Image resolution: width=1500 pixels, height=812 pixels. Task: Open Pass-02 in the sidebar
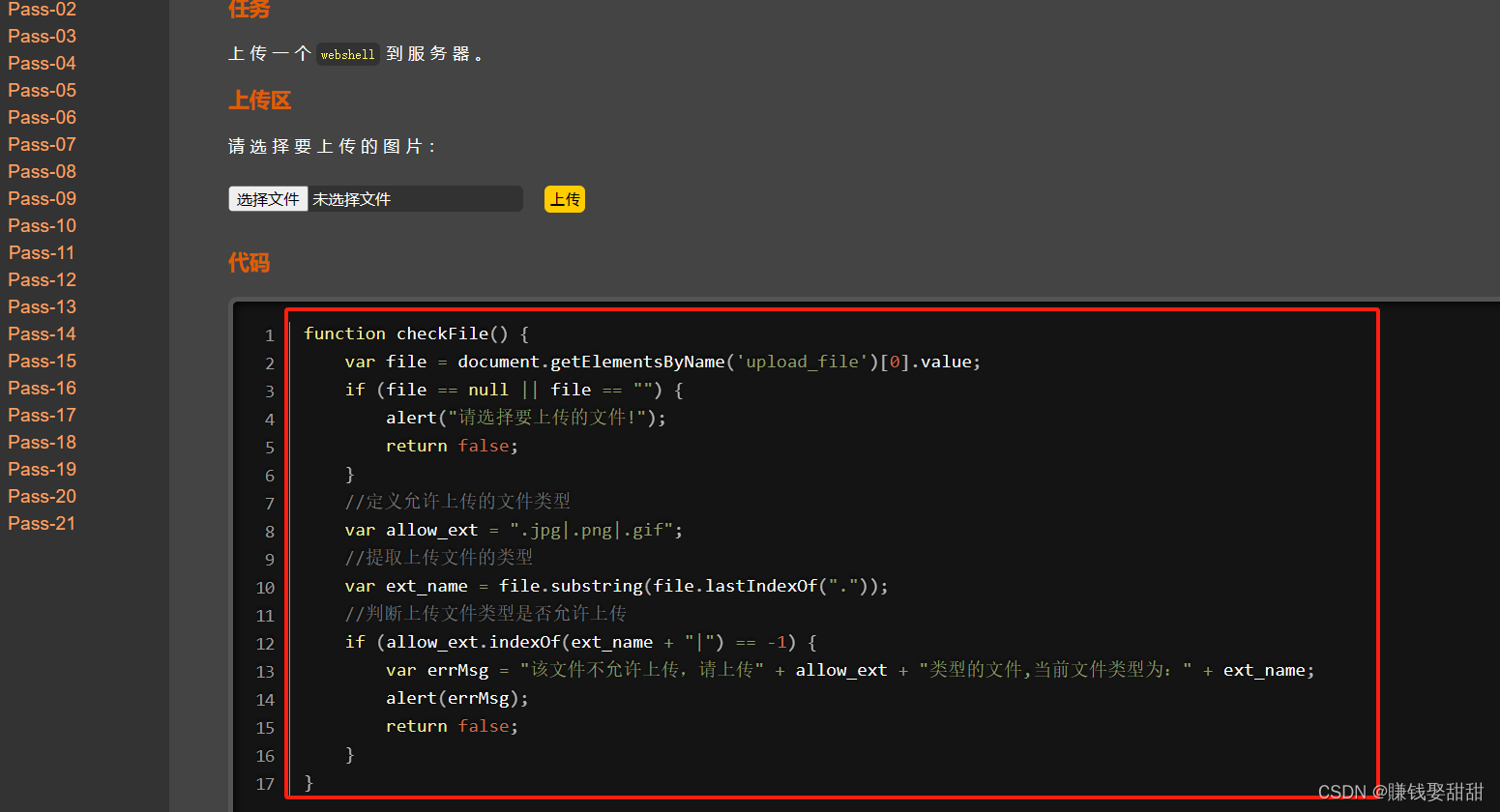click(43, 10)
